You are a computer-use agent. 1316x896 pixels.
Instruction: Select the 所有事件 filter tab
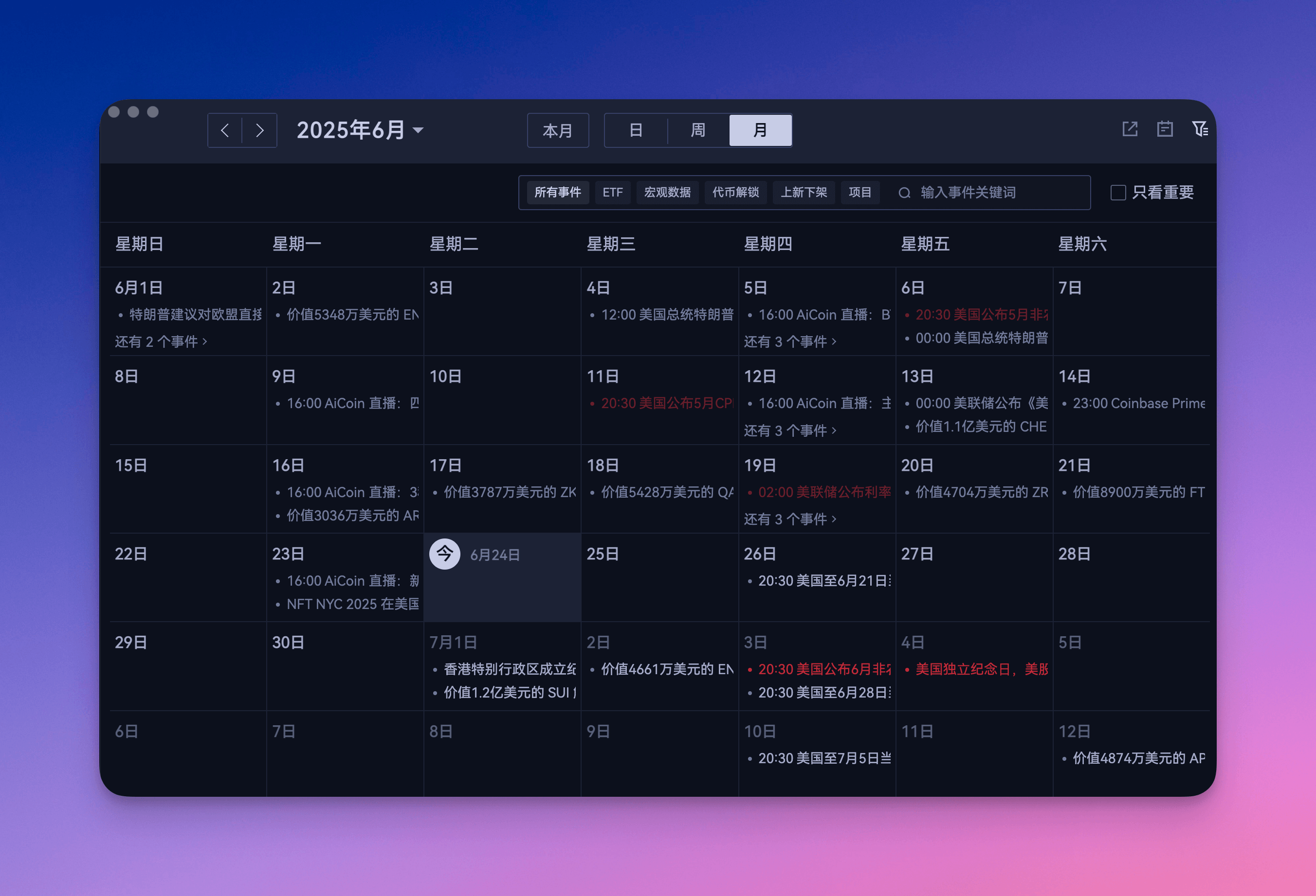pos(558,193)
